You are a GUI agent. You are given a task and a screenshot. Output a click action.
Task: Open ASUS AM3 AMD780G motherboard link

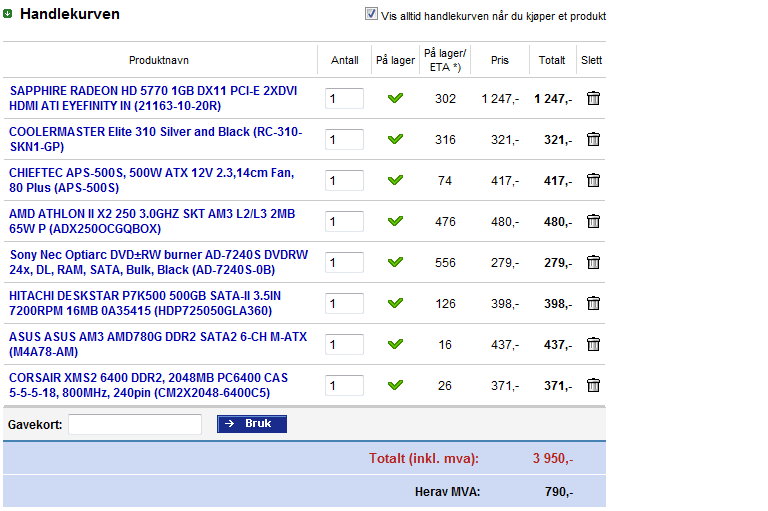pos(158,344)
